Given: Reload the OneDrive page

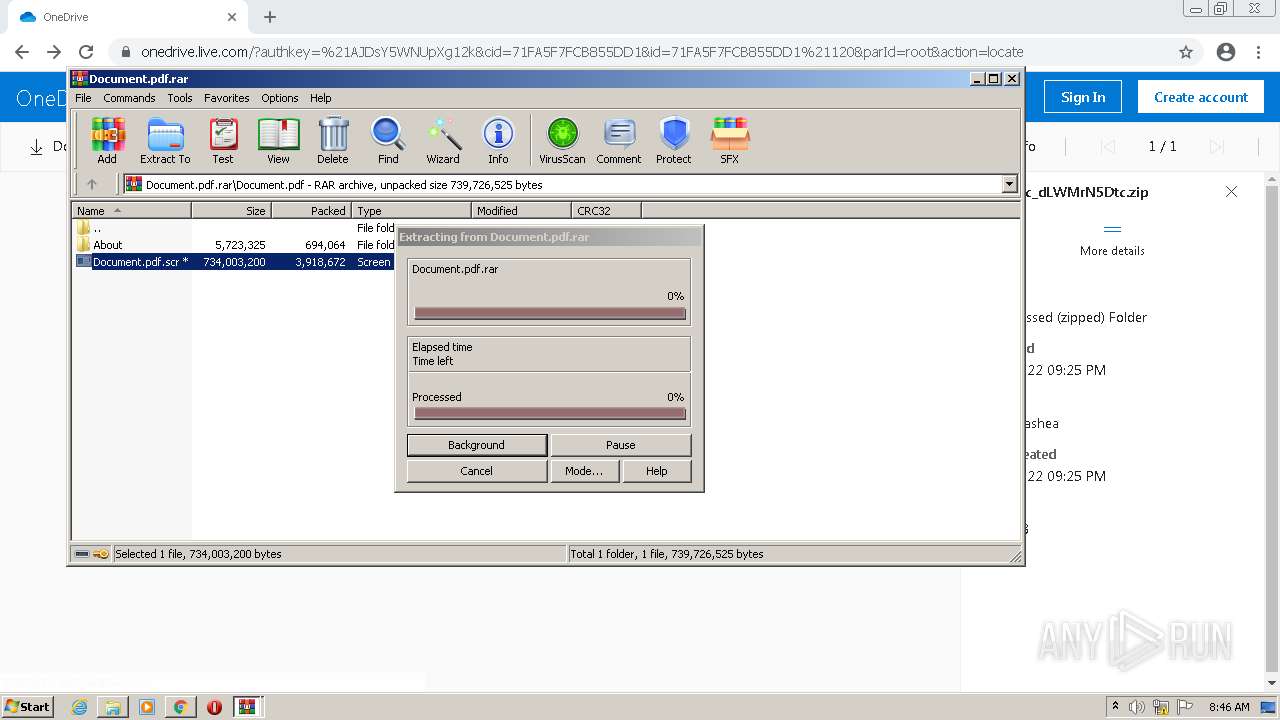Looking at the screenshot, I should tap(86, 52).
